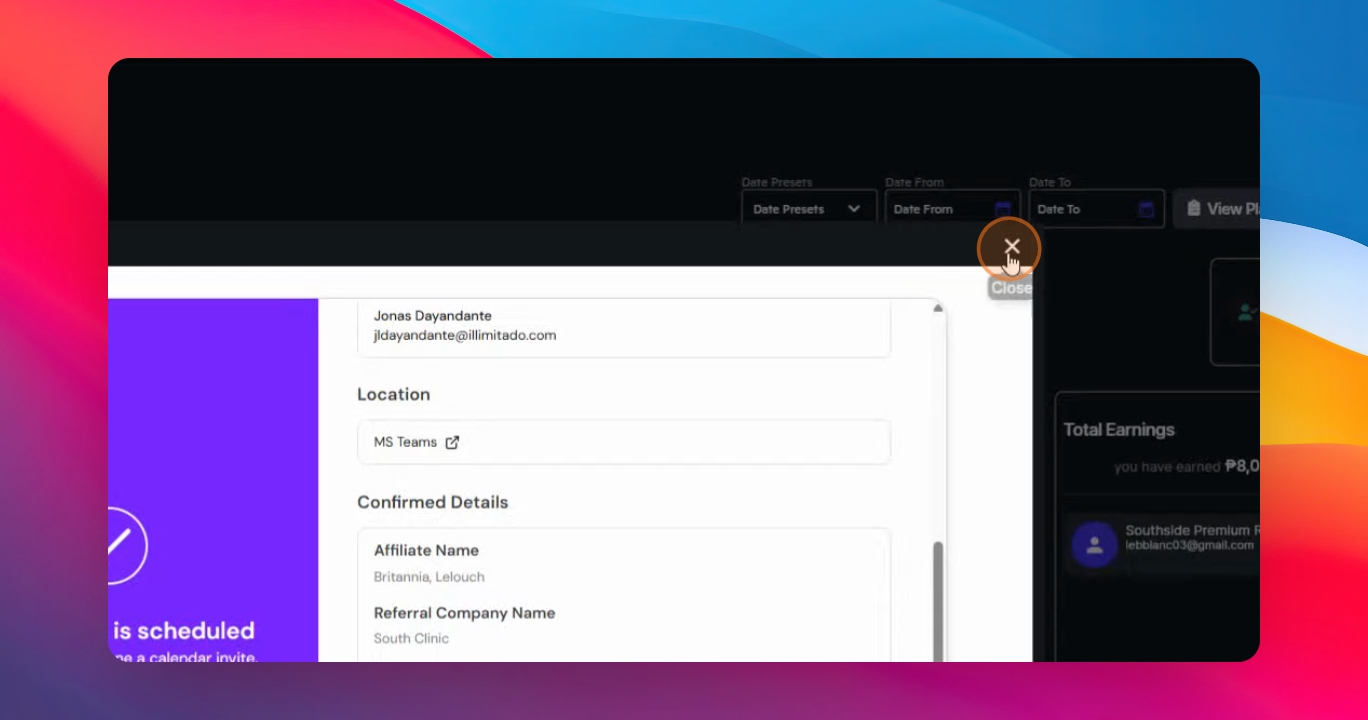
Task: Select the email lebblanc03@gmail.com
Action: point(1189,546)
